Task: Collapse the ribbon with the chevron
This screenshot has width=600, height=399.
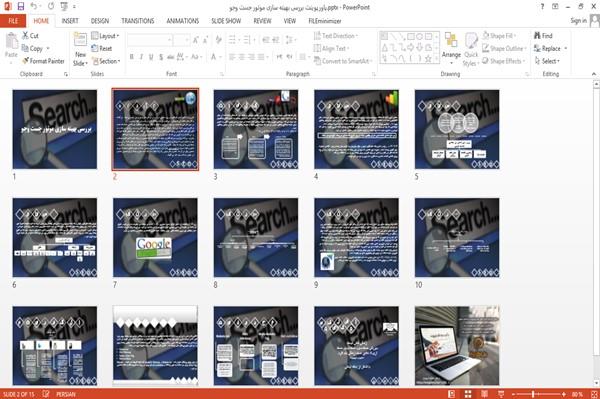Action: point(594,74)
